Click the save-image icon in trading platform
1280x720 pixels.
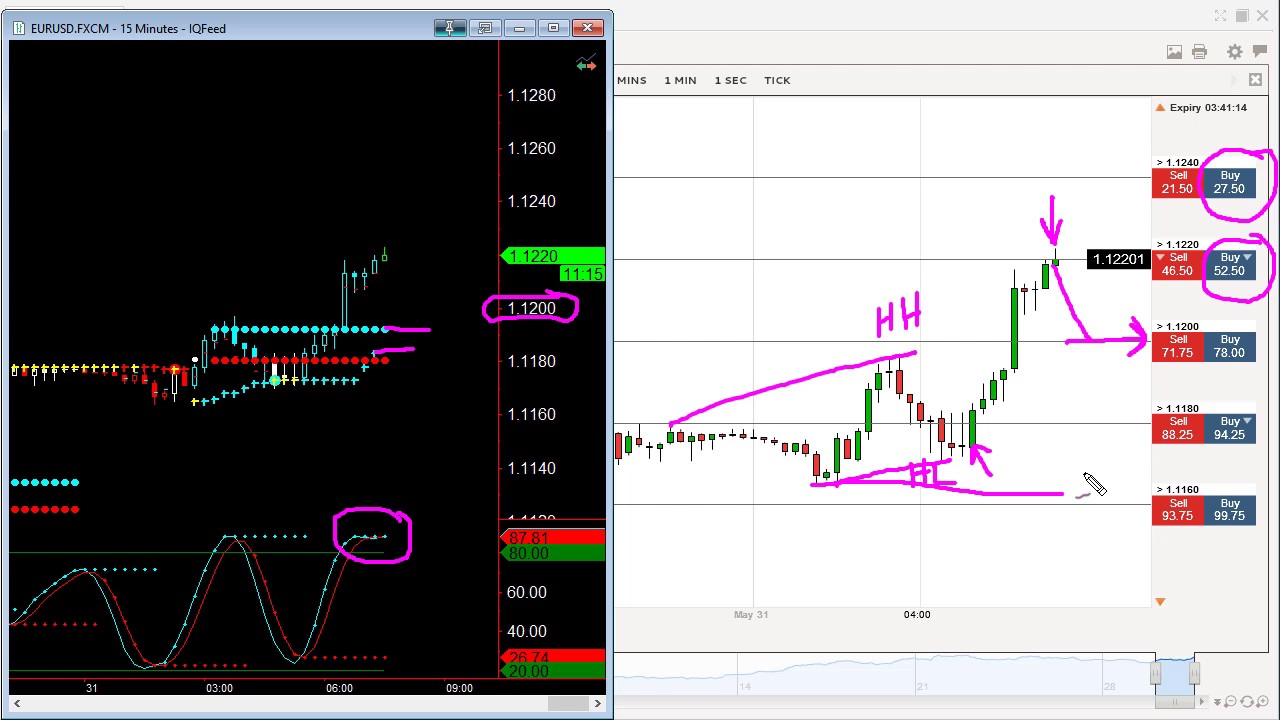click(x=1174, y=52)
